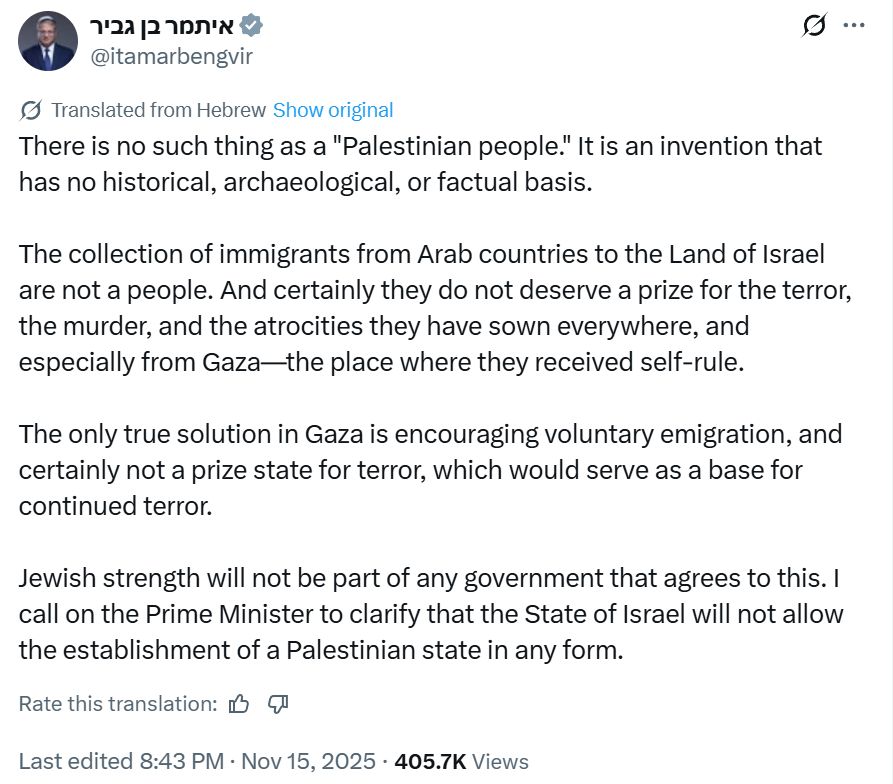Show original Hebrew version of the post

[333, 110]
